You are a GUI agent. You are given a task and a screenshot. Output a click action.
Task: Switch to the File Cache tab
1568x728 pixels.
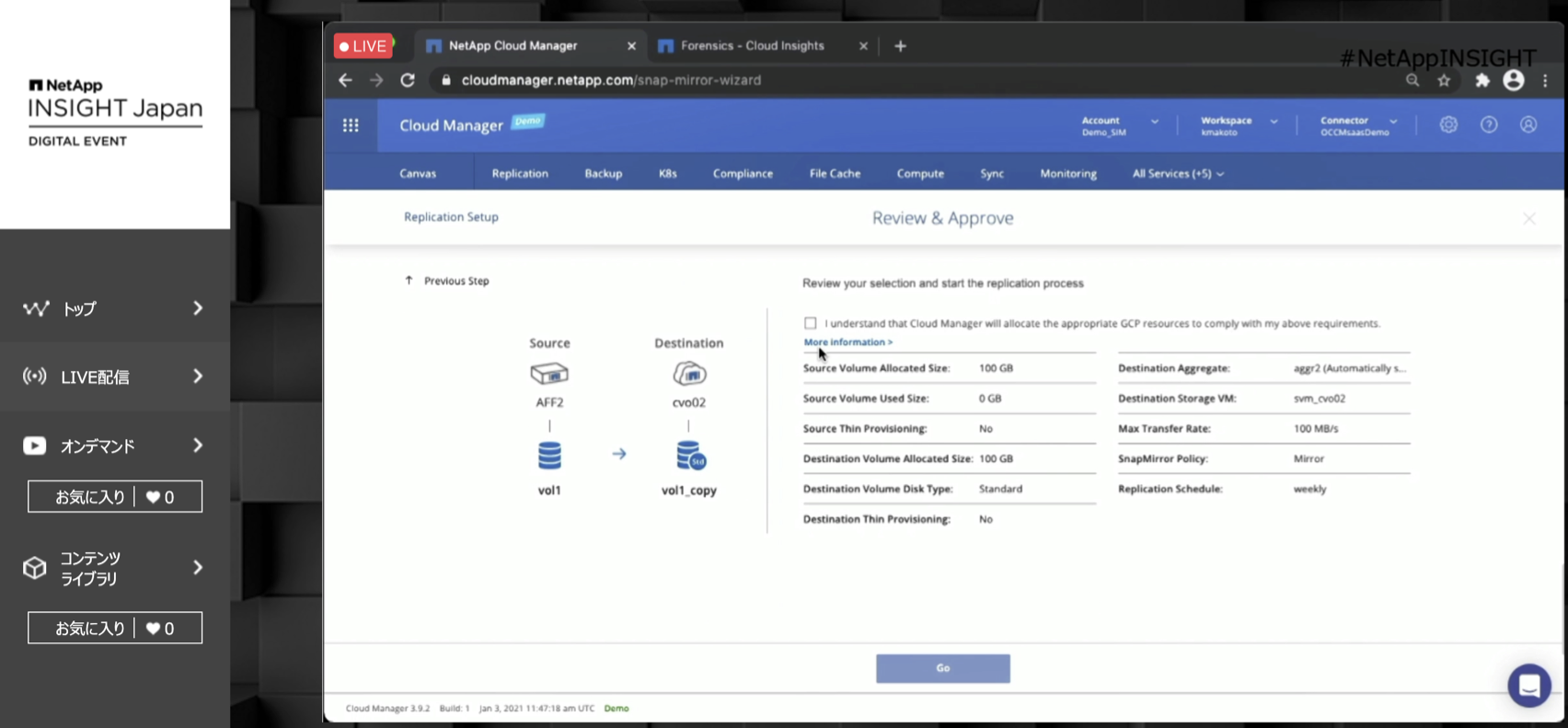835,173
